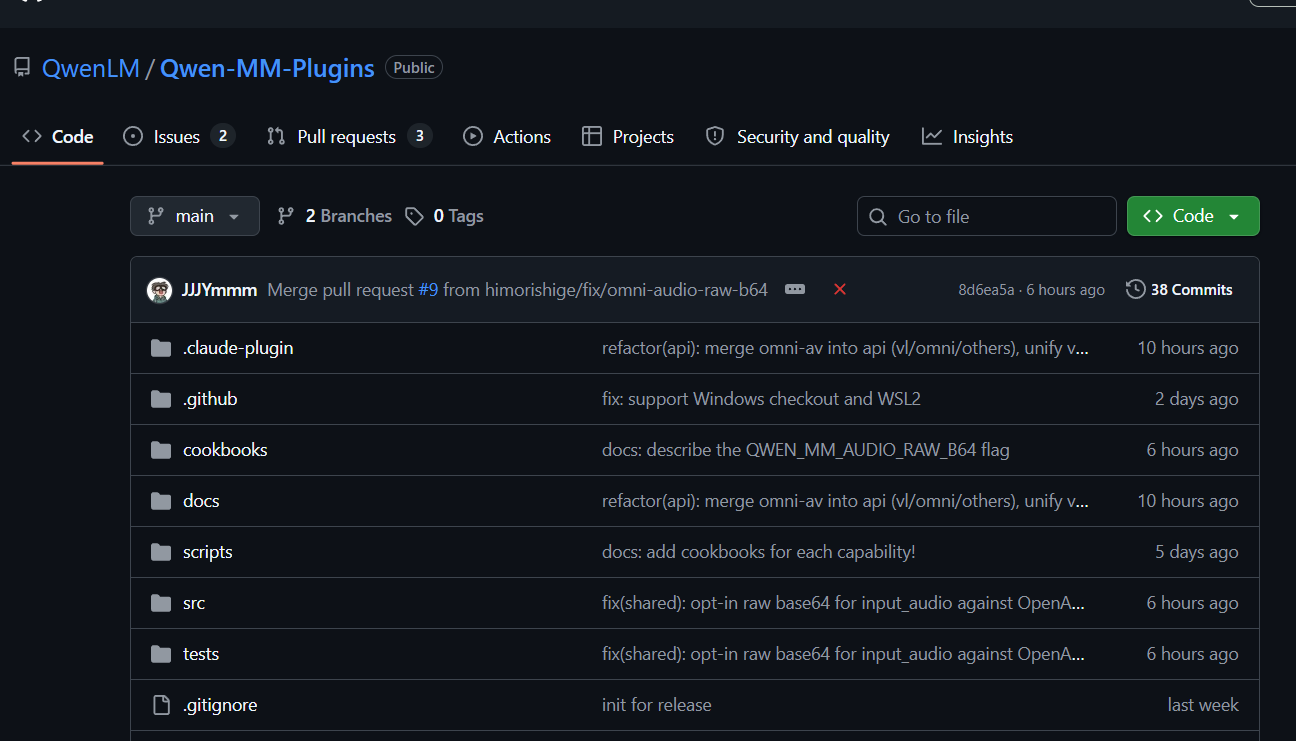View the 0 Tags page
The image size is (1296, 741).
(x=445, y=216)
